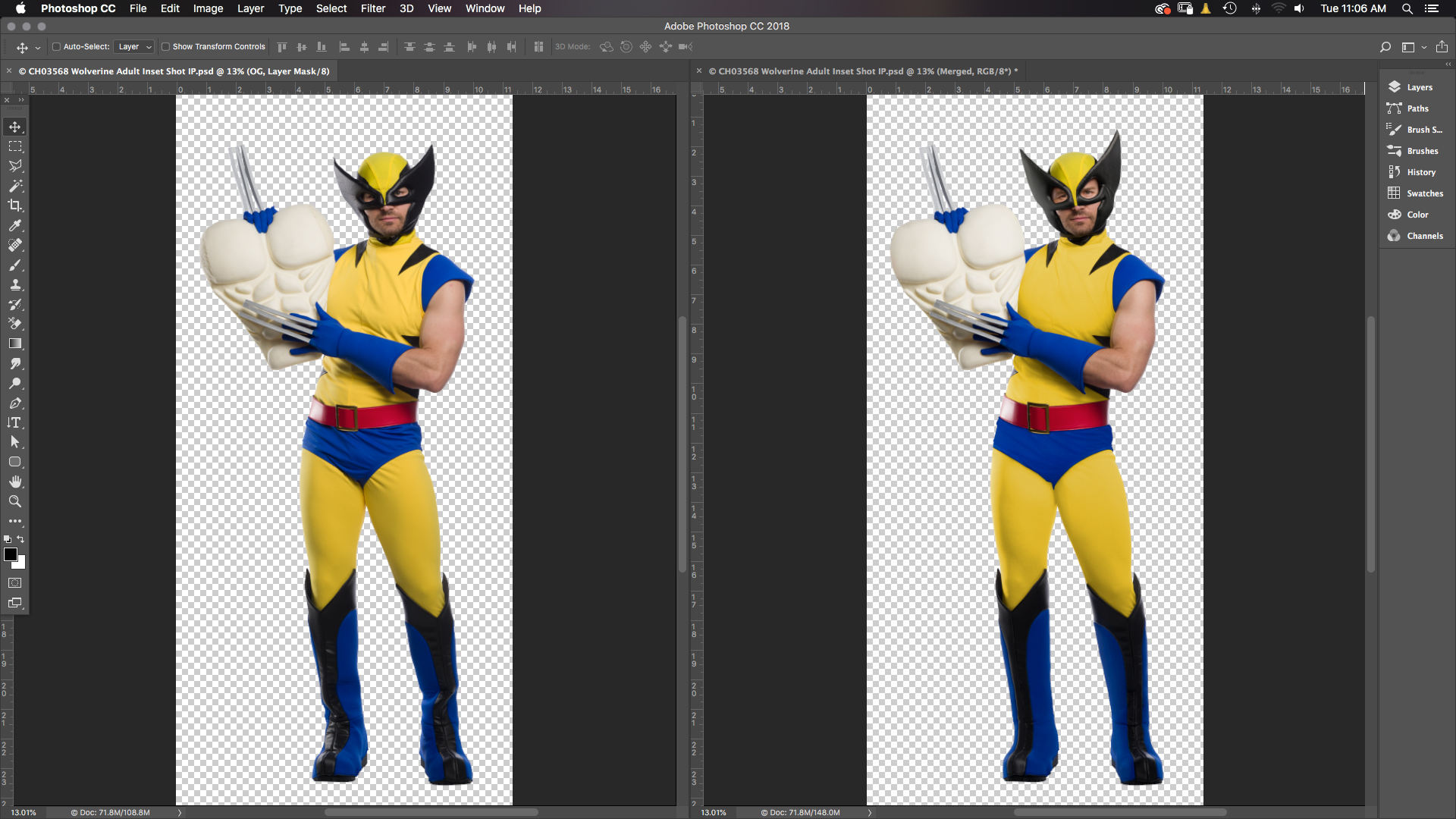Select the Crop tool
The width and height of the screenshot is (1456, 819).
click(15, 206)
